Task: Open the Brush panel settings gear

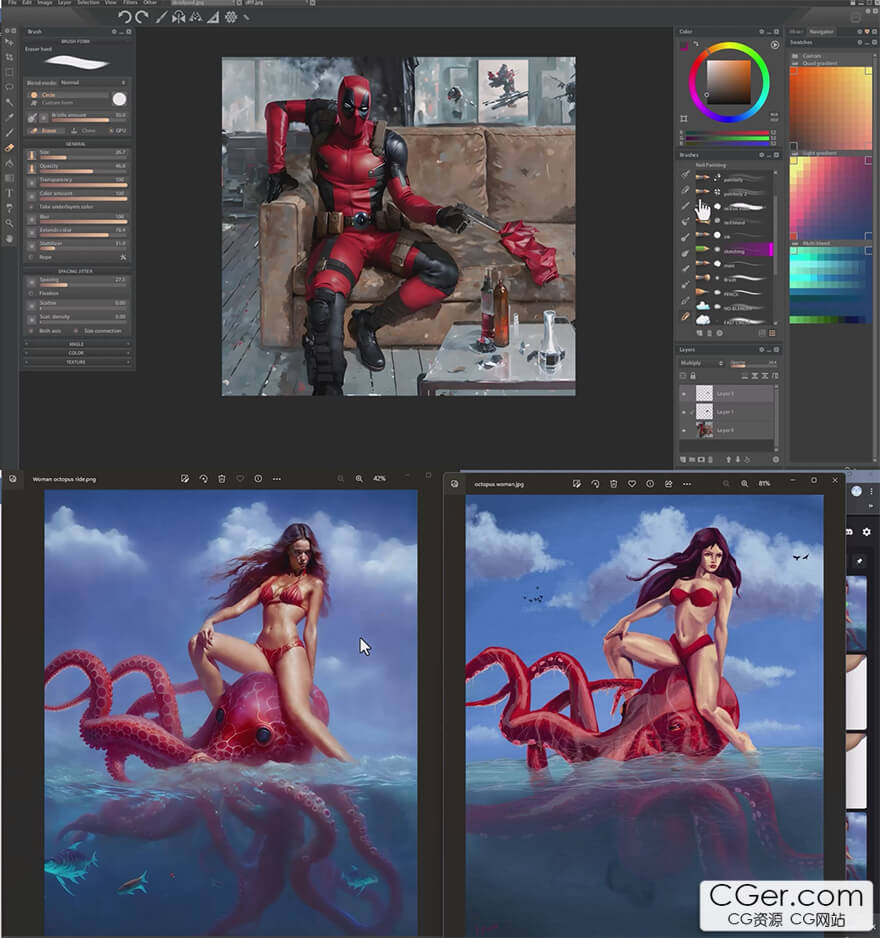Action: (114, 32)
